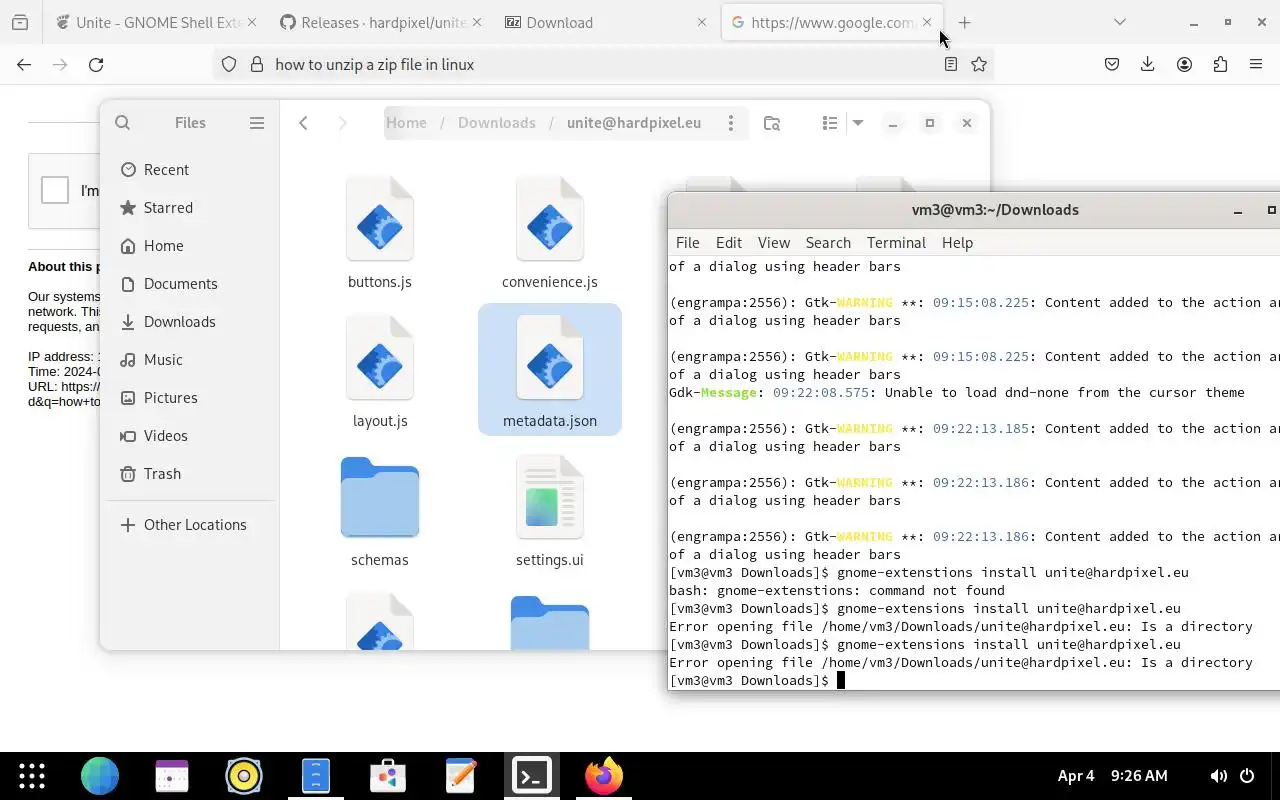Open Trash in Files sidebar

click(189, 474)
